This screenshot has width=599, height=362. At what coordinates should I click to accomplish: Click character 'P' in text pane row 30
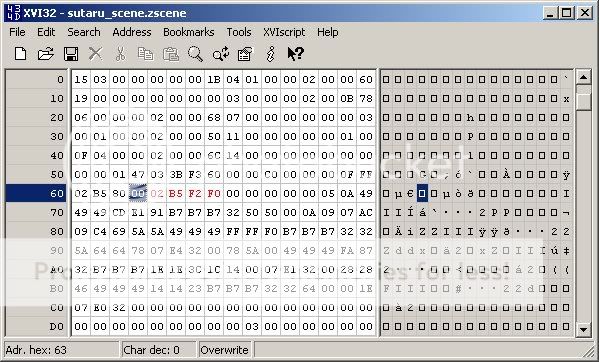point(470,137)
